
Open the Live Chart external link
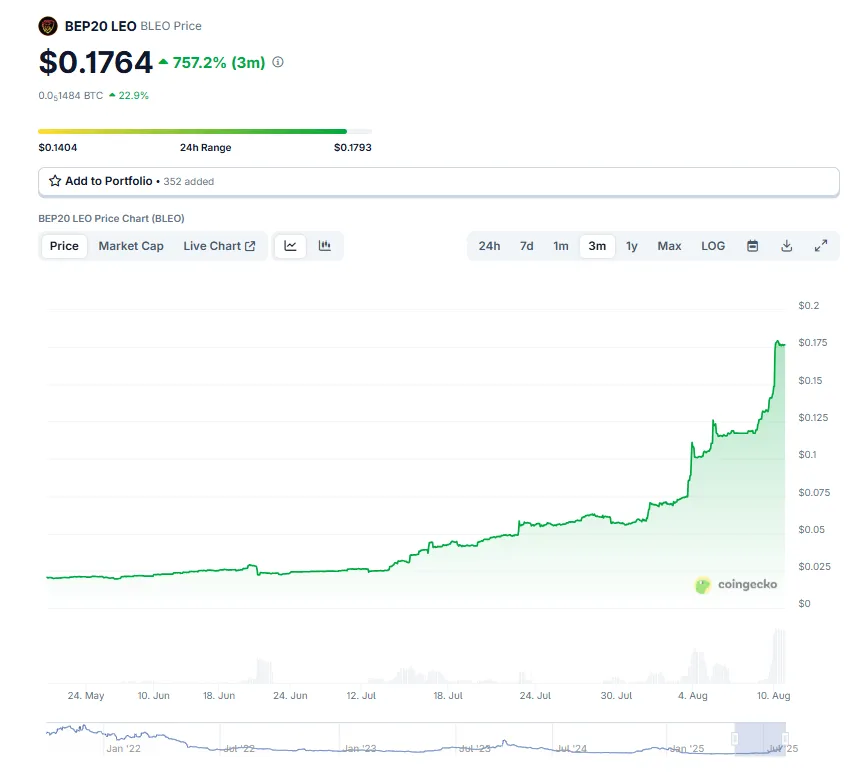(219, 246)
